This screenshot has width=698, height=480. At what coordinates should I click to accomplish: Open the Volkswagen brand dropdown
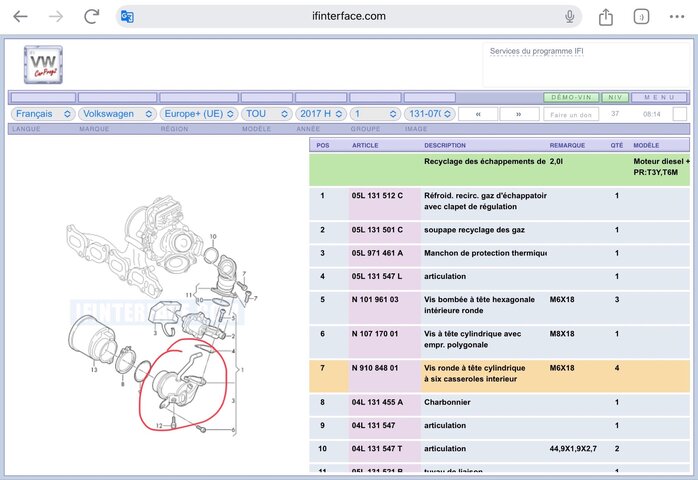pyautogui.click(x=117, y=114)
